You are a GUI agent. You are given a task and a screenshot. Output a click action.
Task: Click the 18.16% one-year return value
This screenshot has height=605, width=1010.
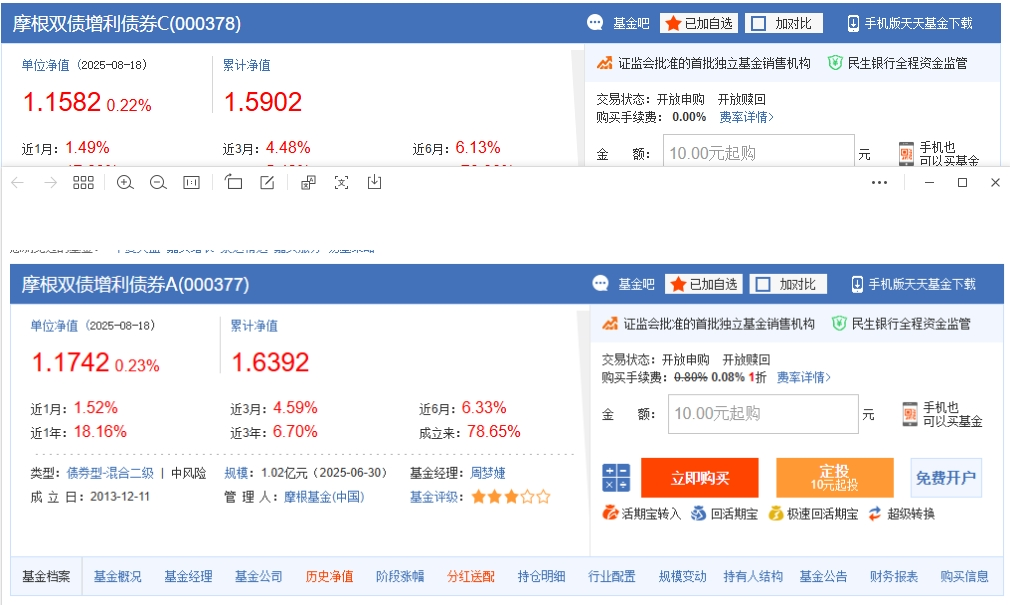pos(100,432)
